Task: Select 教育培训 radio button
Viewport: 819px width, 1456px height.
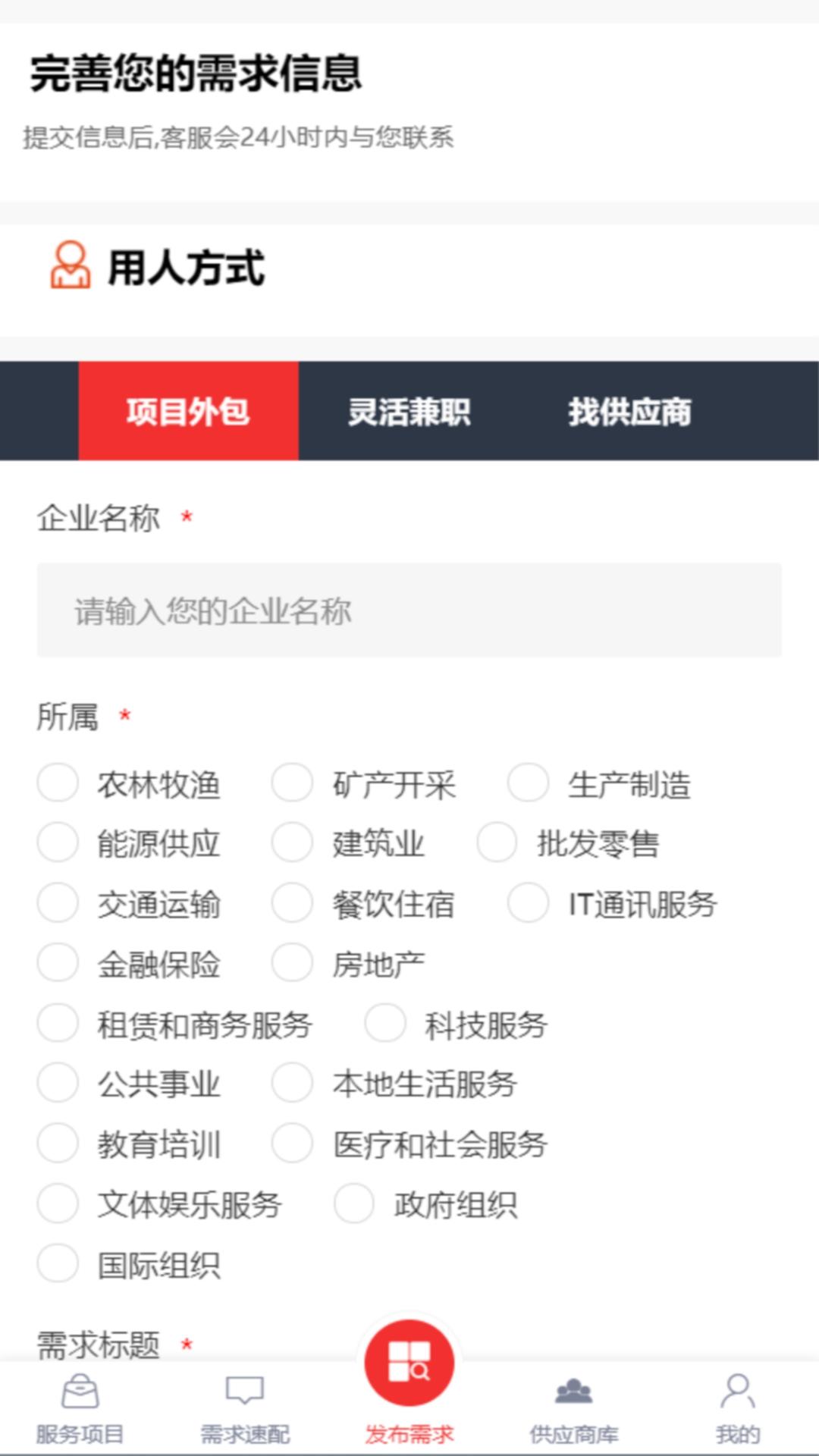Action: coord(57,1145)
